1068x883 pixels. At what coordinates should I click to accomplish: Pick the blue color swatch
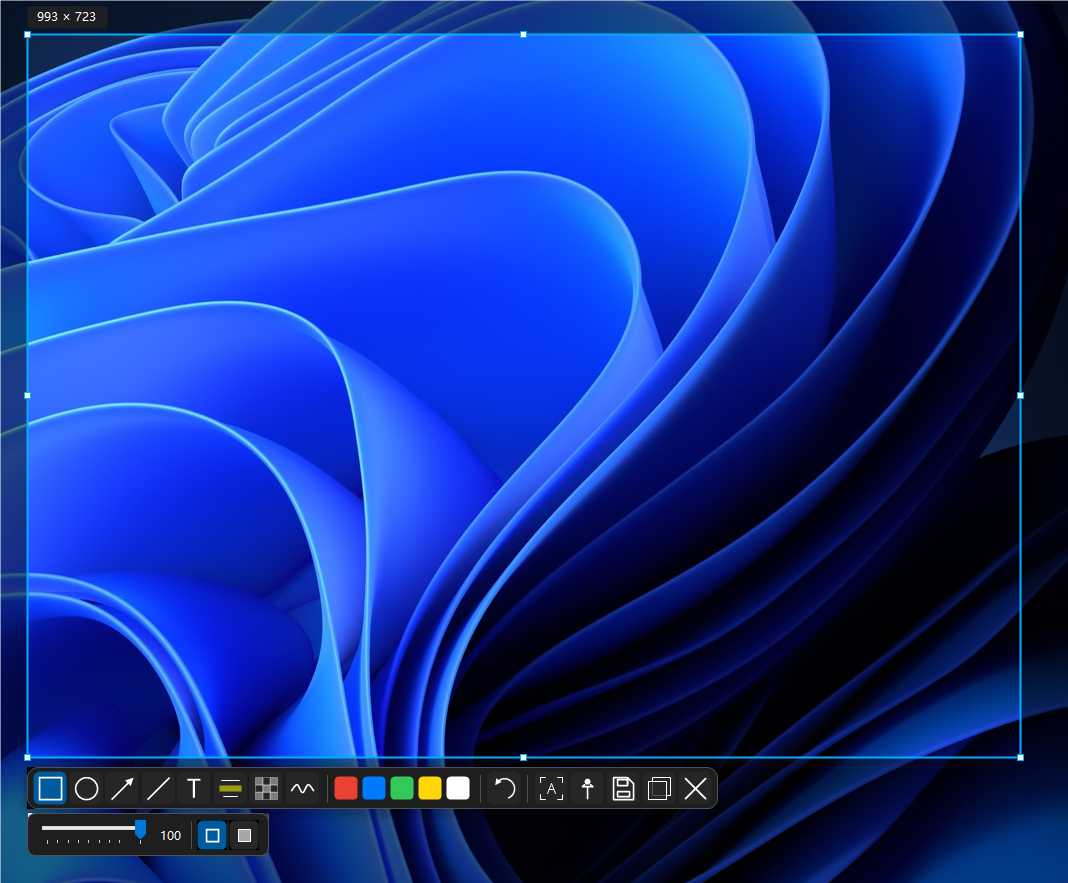374,788
